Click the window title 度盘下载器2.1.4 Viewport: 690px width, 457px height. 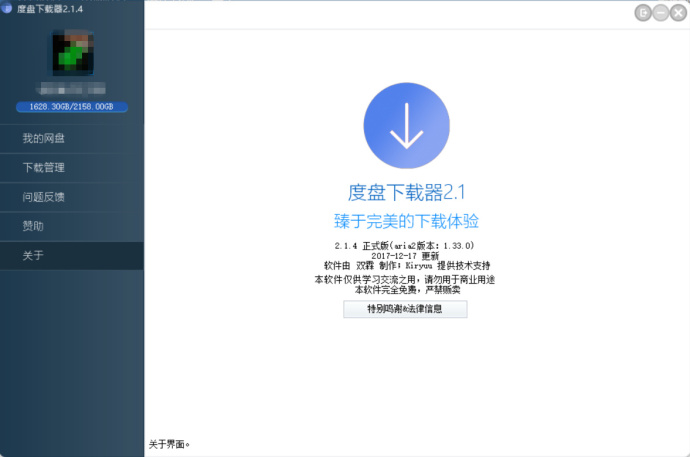pyautogui.click(x=50, y=9)
